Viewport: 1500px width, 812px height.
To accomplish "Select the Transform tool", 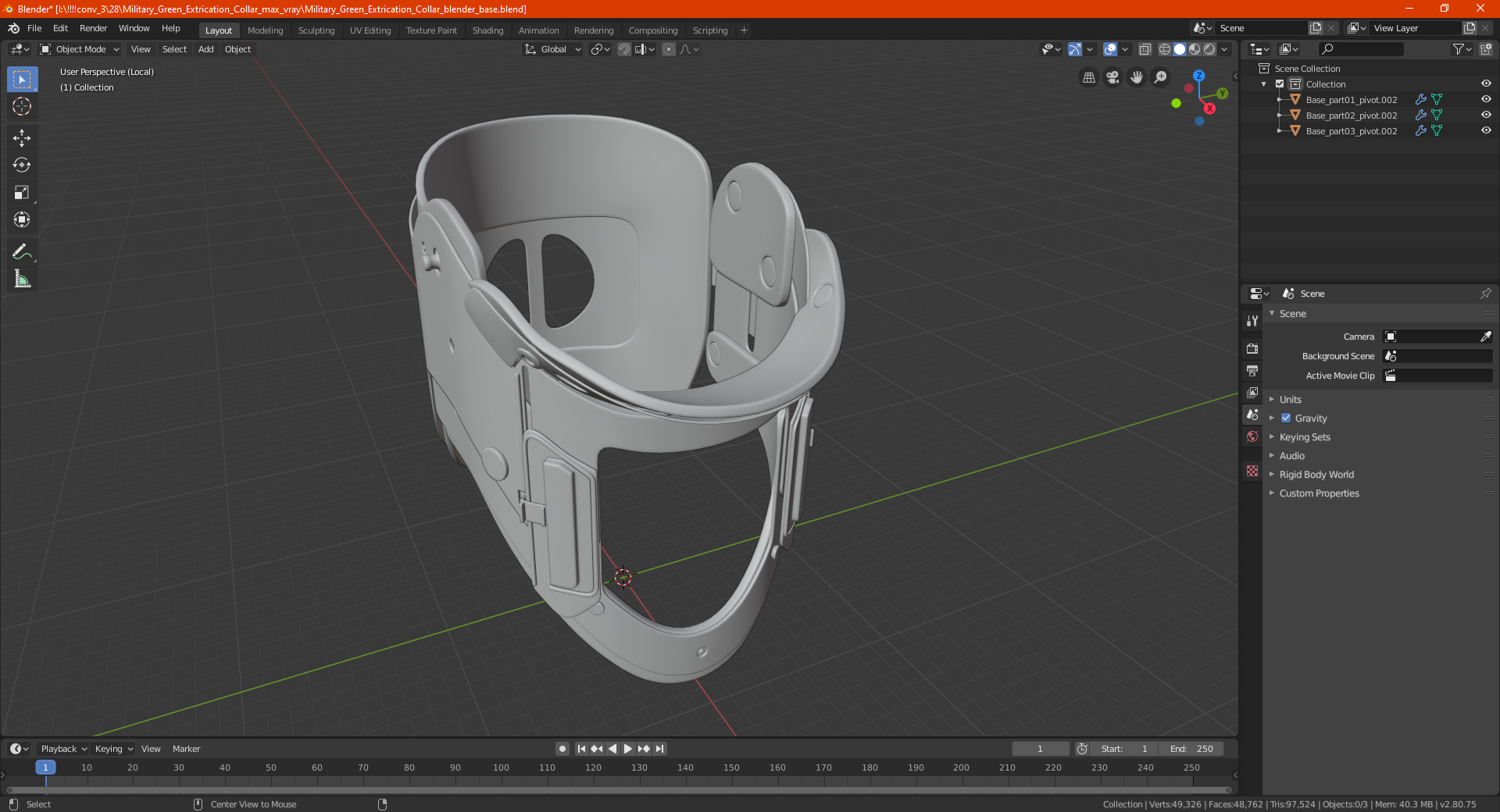I will (x=22, y=219).
